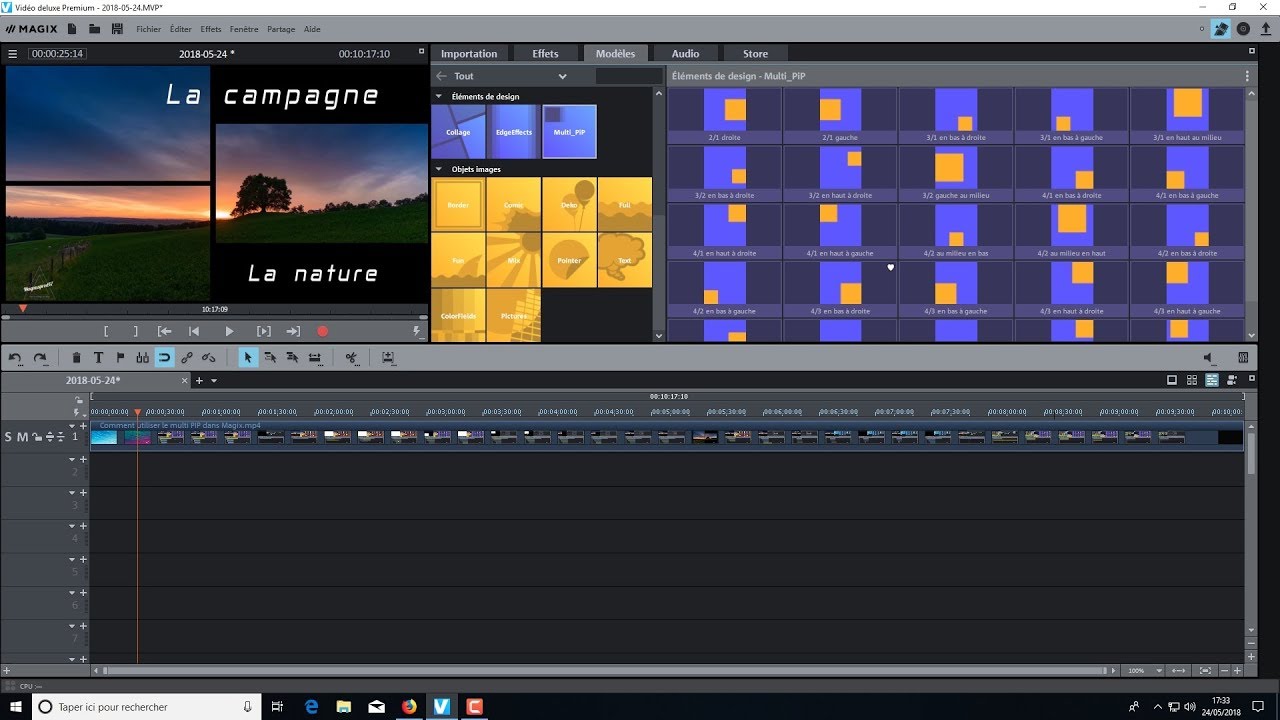Select the Multi_PiP design element
The width and height of the screenshot is (1280, 720).
click(569, 132)
